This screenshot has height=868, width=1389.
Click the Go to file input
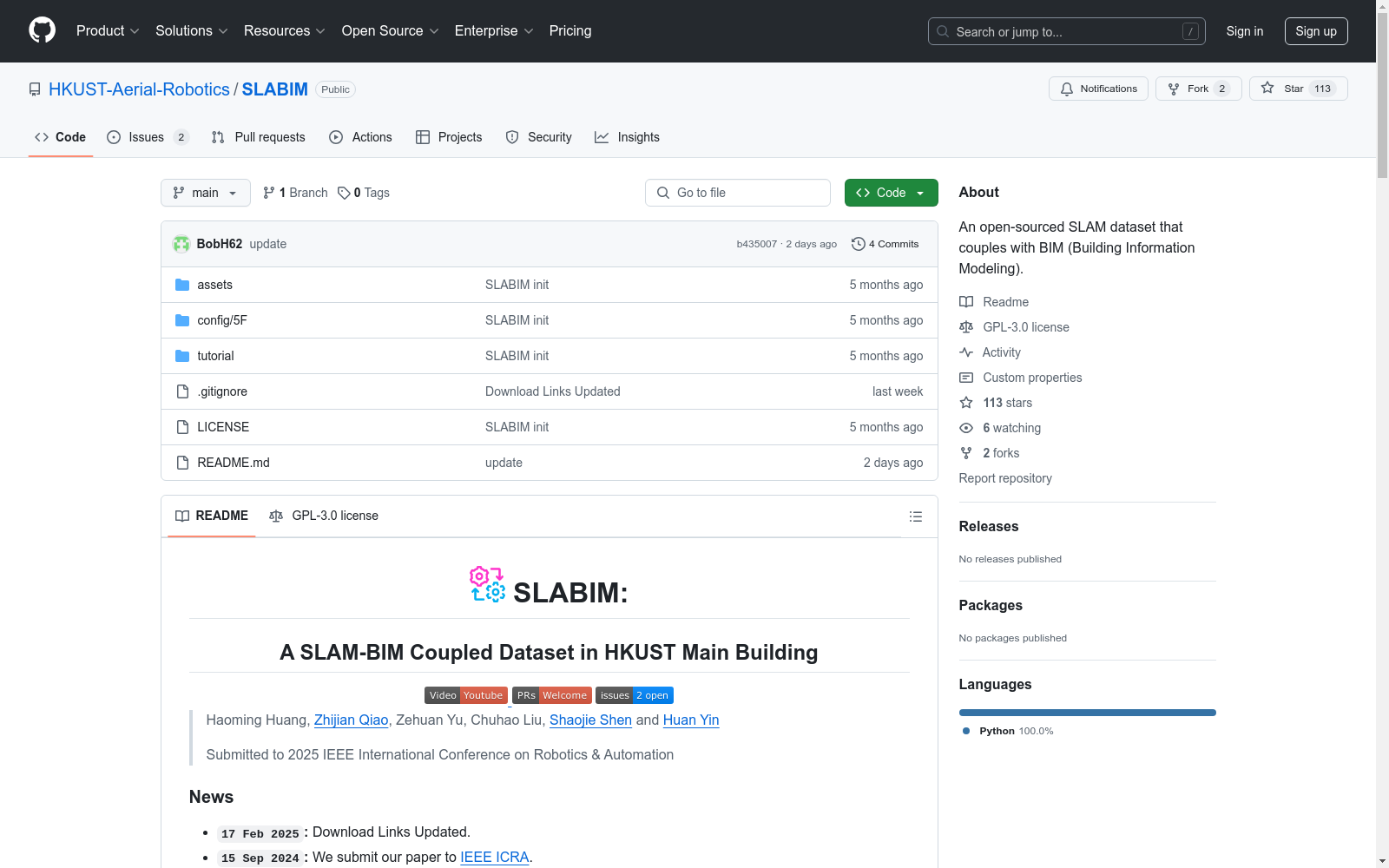point(738,193)
